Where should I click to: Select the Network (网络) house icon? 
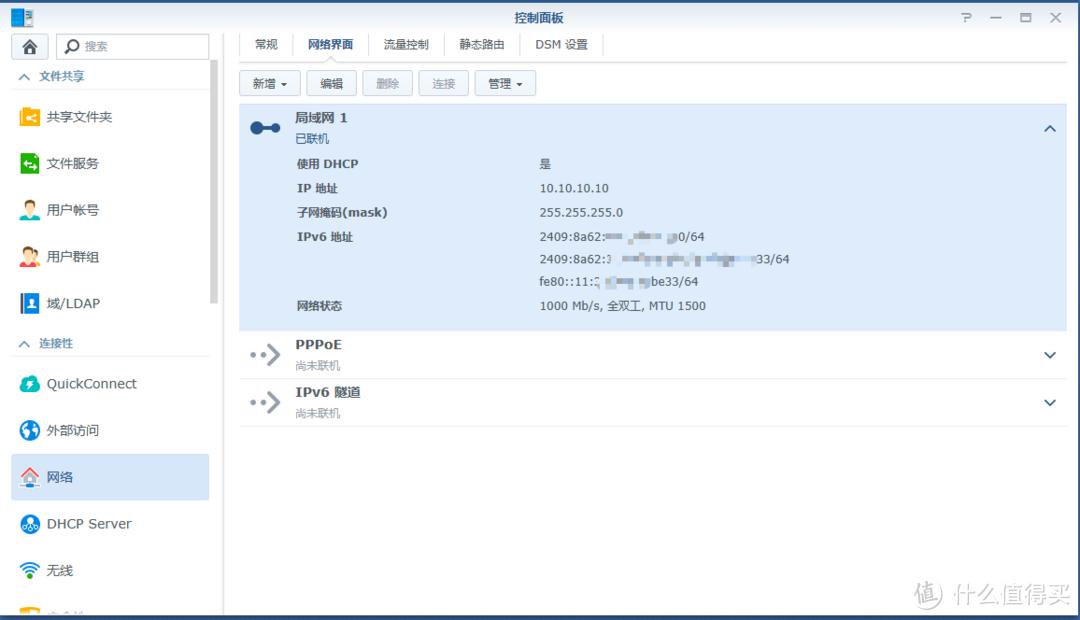coord(30,477)
